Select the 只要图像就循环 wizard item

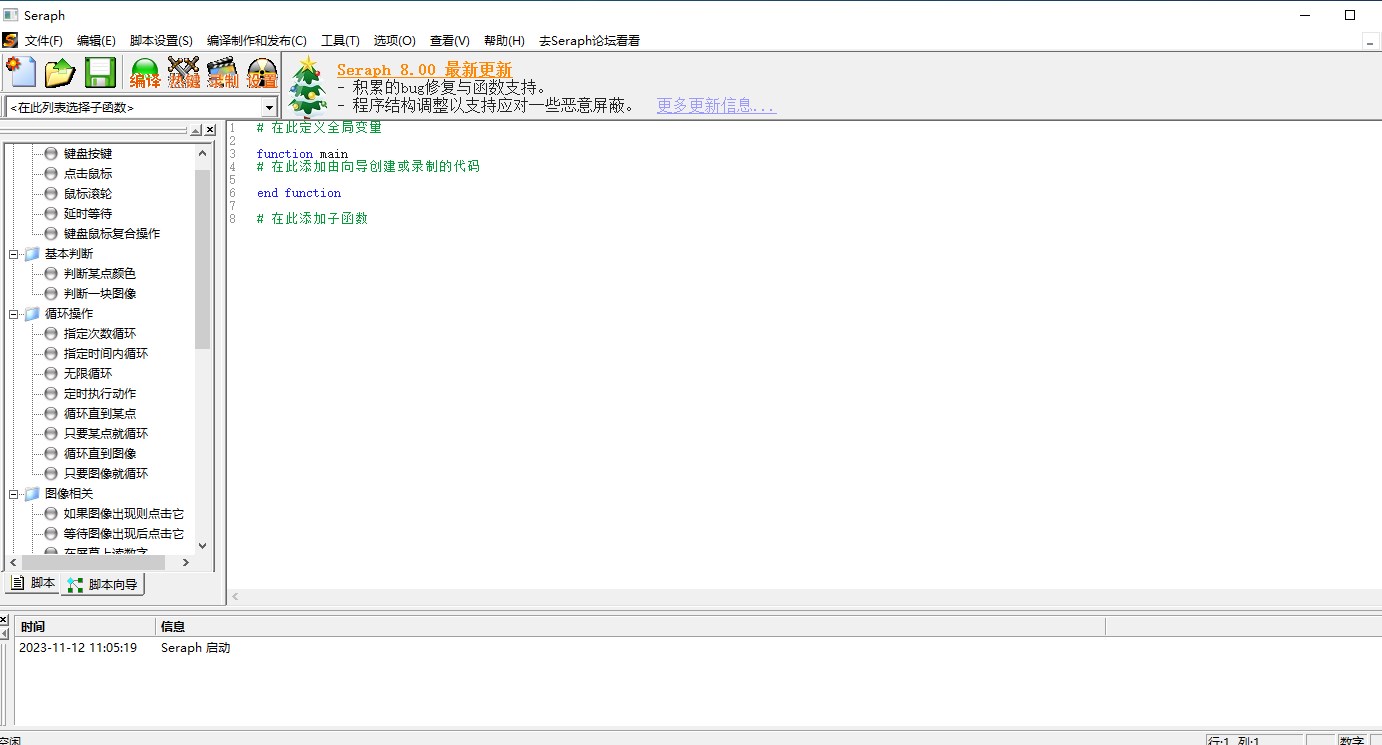point(106,474)
